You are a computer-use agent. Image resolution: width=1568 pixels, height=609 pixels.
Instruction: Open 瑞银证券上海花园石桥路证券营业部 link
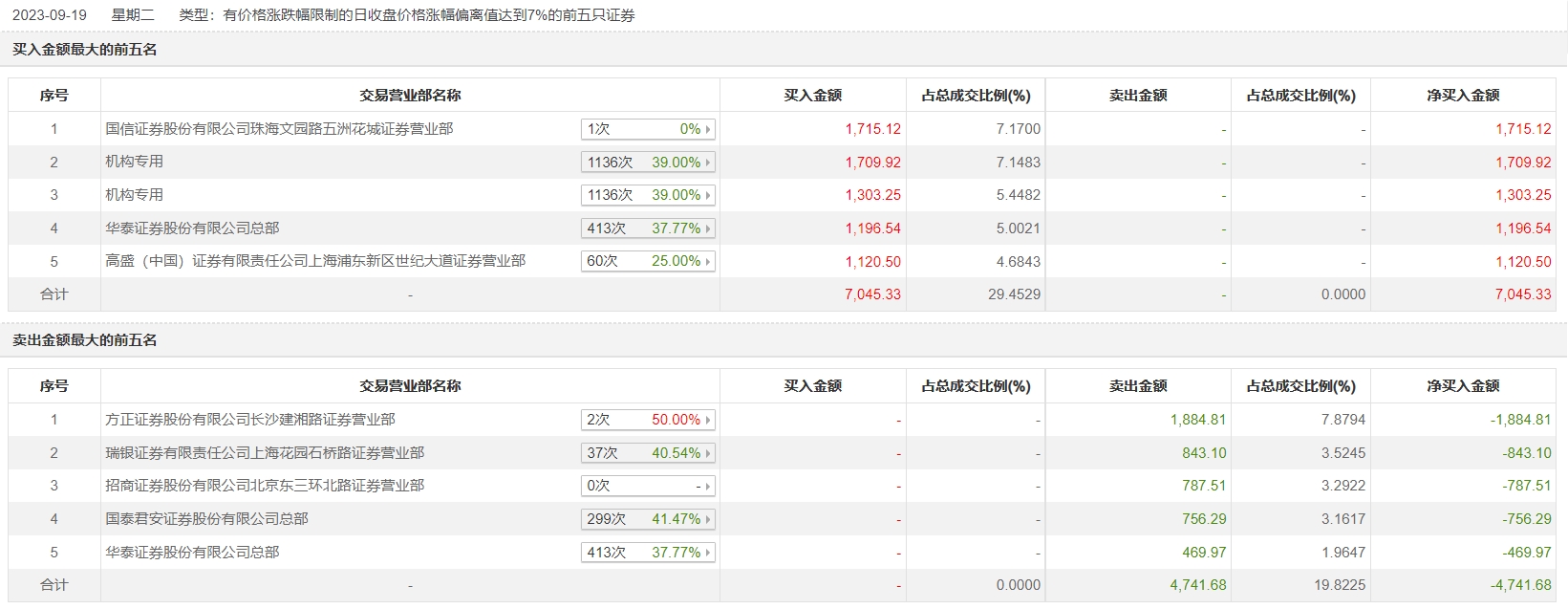tap(265, 453)
